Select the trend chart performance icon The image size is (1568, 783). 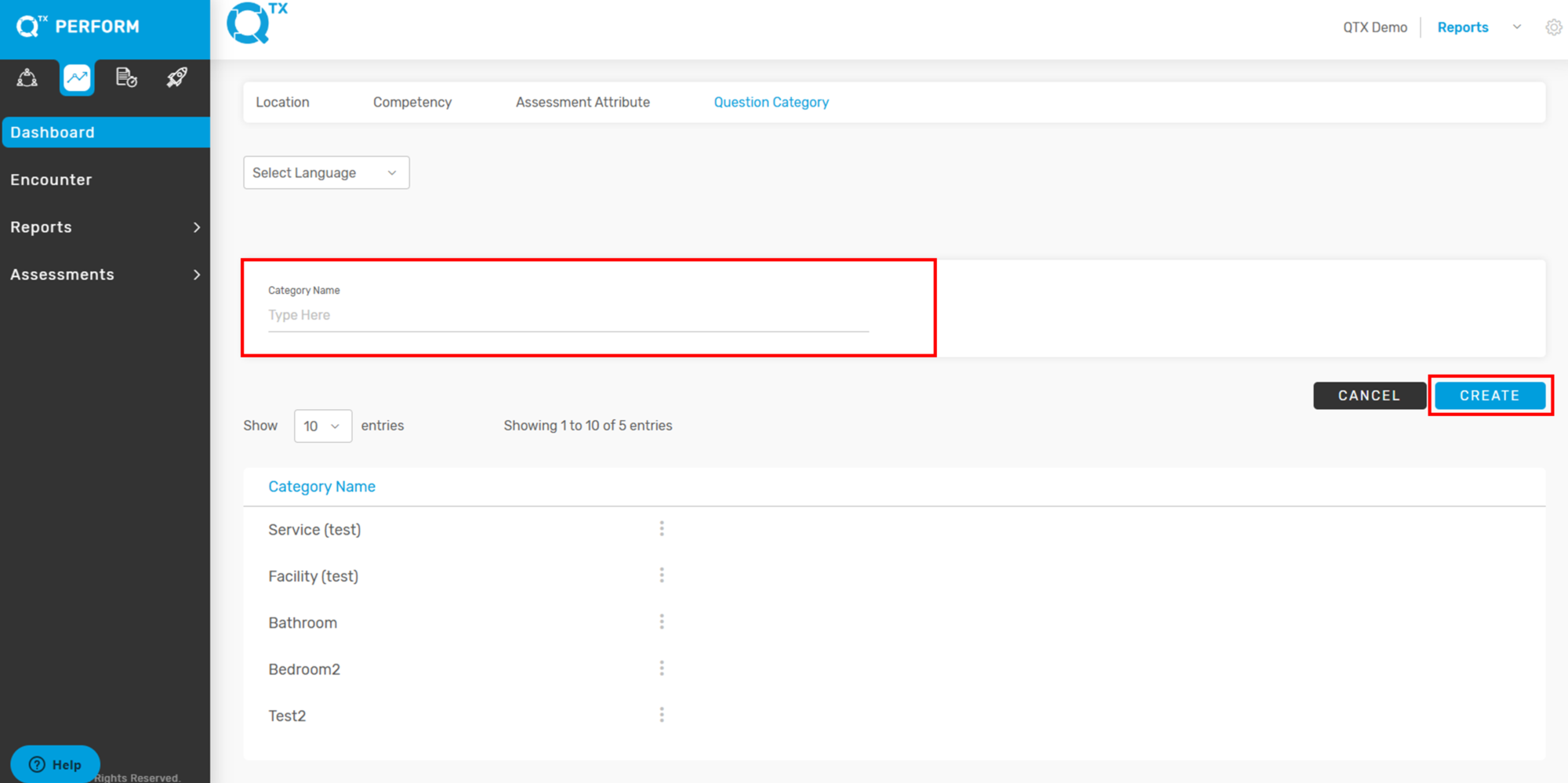pos(77,78)
